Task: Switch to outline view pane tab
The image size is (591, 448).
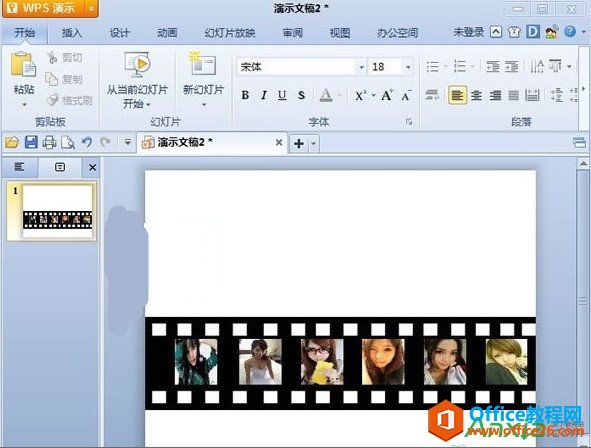Action: pos(19,167)
